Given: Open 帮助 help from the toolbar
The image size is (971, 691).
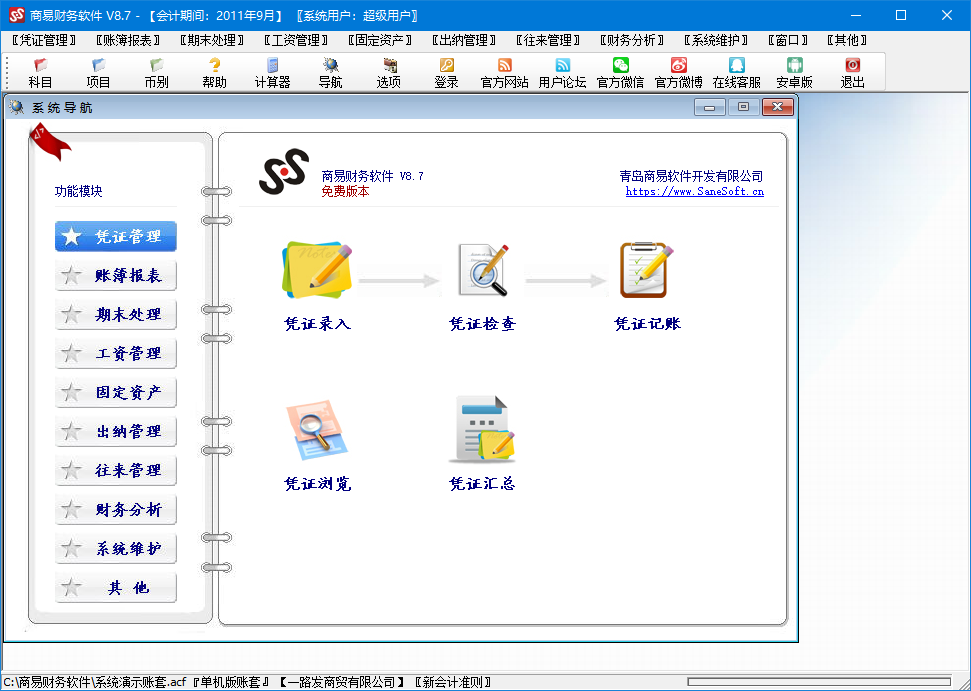Looking at the screenshot, I should (214, 72).
